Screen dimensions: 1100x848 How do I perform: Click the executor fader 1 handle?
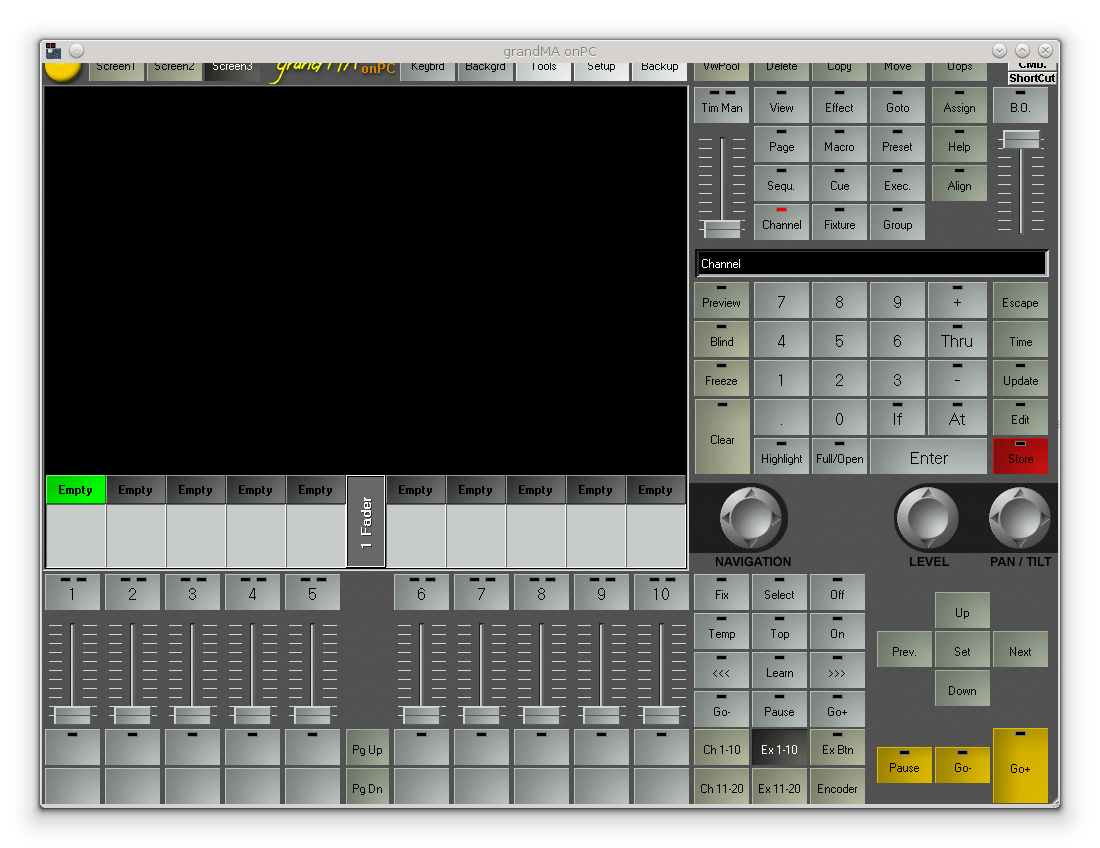pyautogui.click(x=72, y=715)
